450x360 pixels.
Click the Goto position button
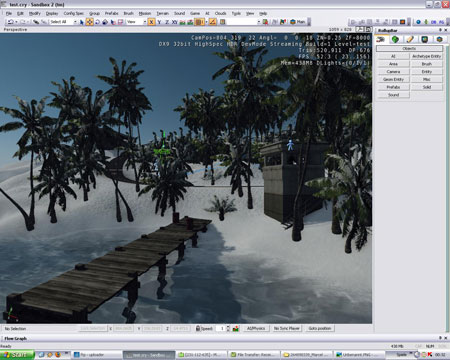pyautogui.click(x=320, y=328)
